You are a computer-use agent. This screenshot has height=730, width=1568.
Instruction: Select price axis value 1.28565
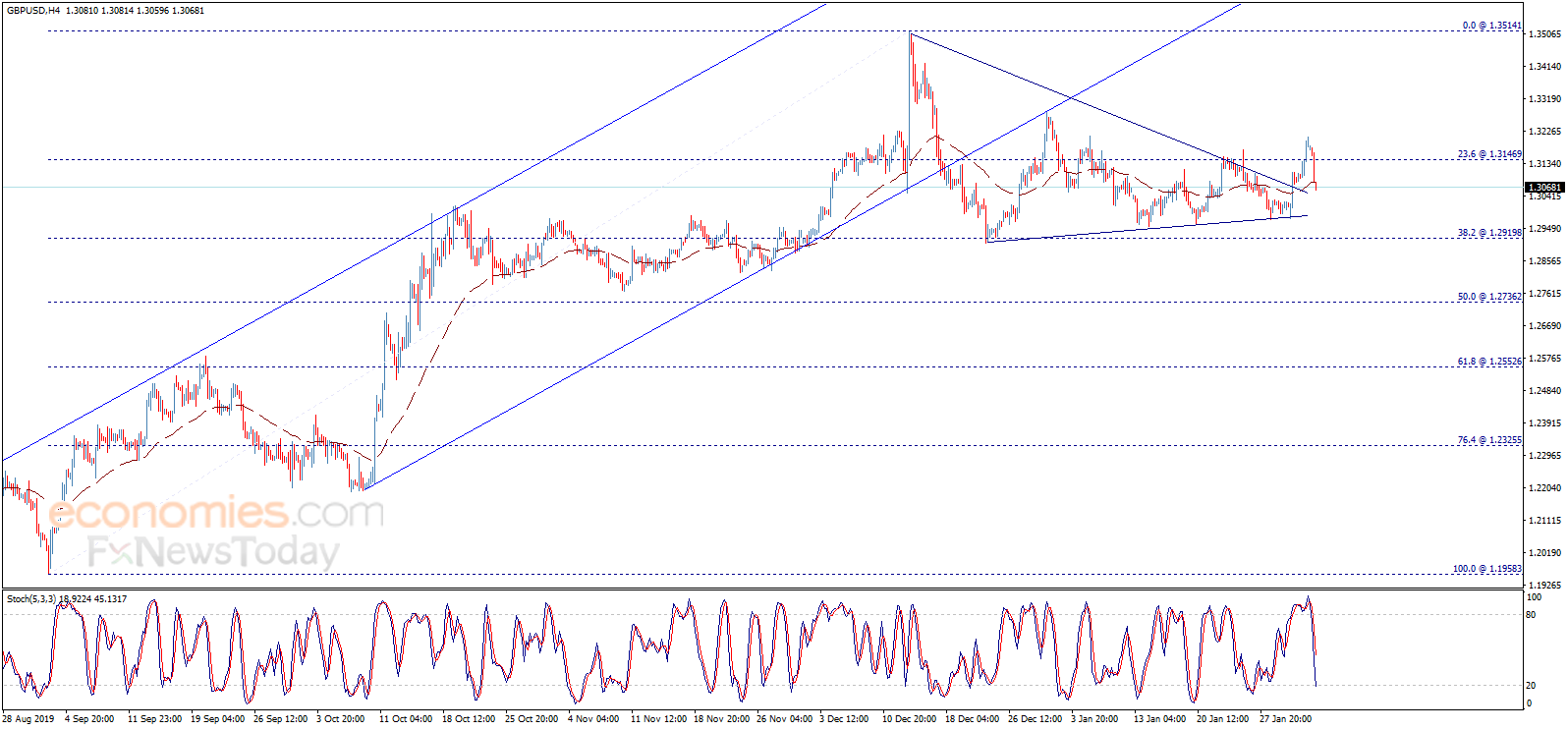(x=1544, y=261)
